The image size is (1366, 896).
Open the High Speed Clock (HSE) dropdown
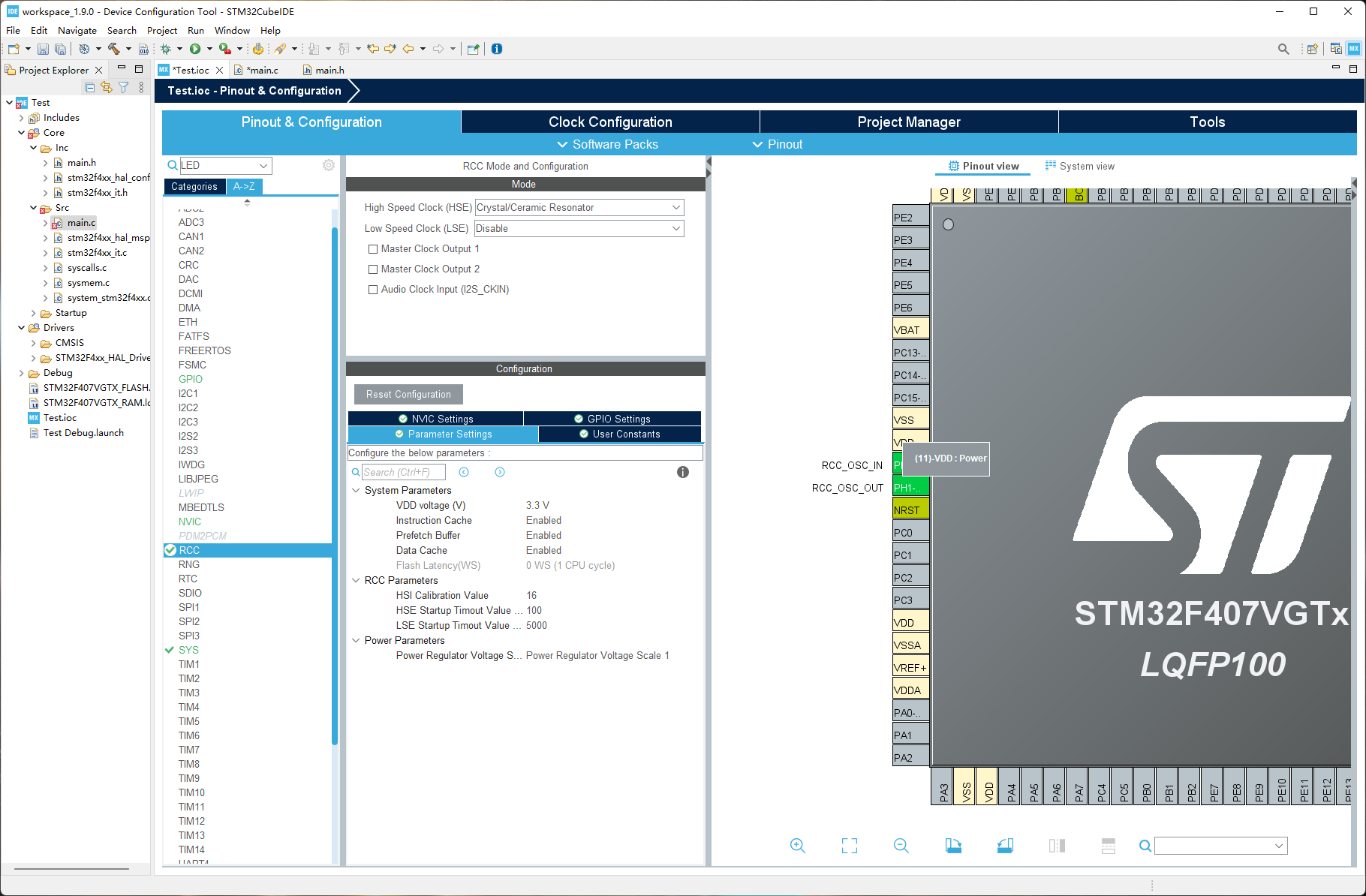(x=579, y=207)
